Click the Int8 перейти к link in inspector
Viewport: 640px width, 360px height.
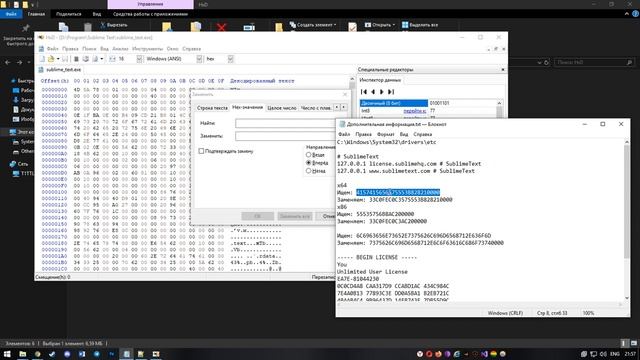click(x=415, y=111)
